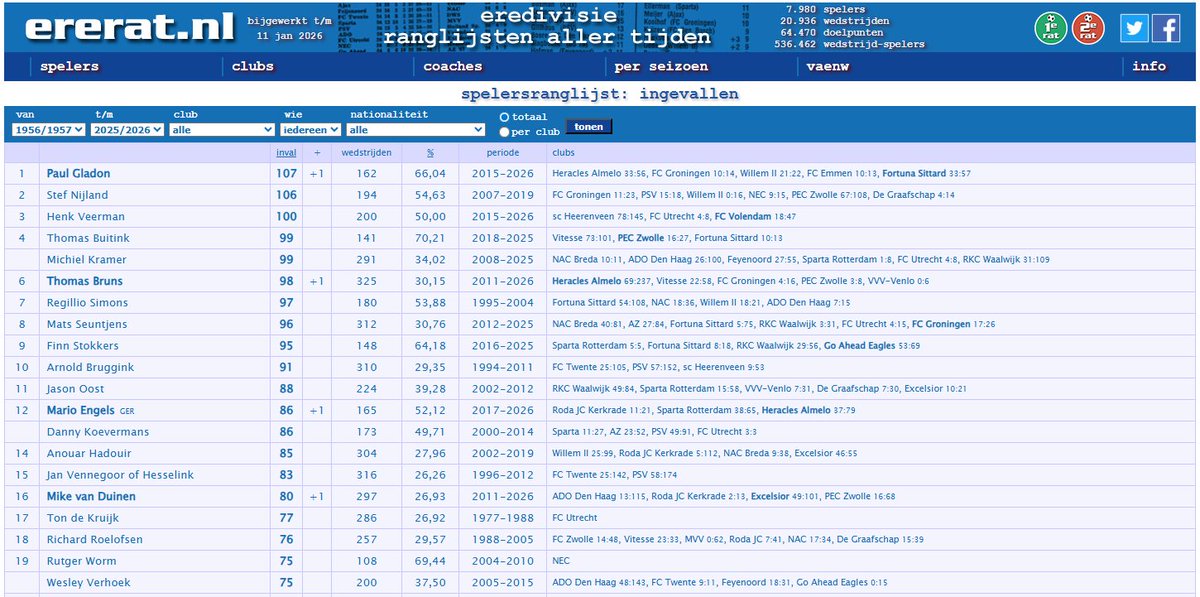Click the periode column header

pyautogui.click(x=503, y=153)
